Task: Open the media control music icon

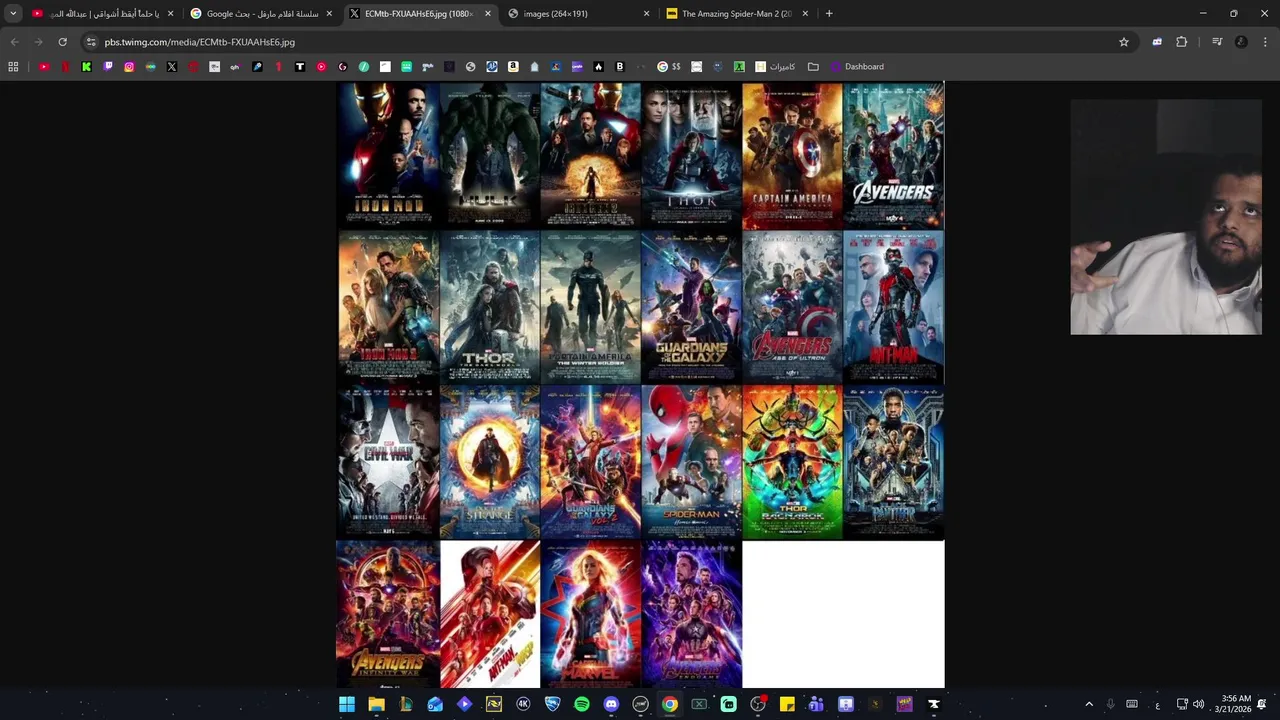Action: tap(1217, 42)
